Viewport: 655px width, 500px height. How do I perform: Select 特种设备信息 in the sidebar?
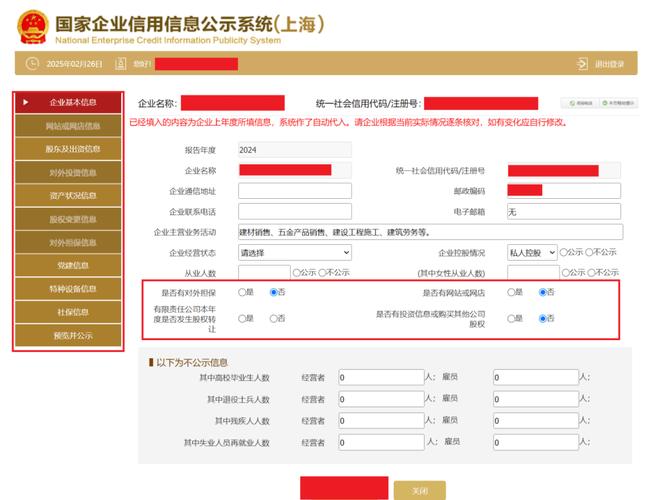[68, 289]
